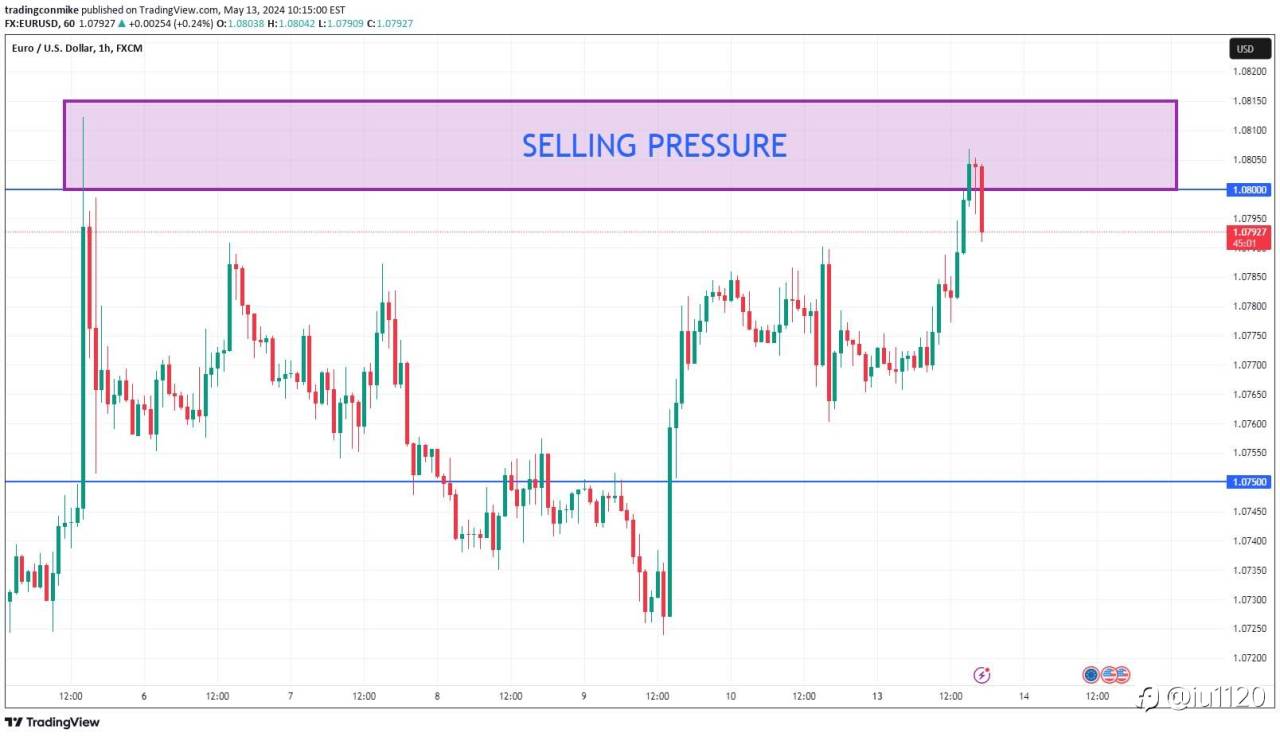Click the TradingView logo at bottom left

(52, 722)
